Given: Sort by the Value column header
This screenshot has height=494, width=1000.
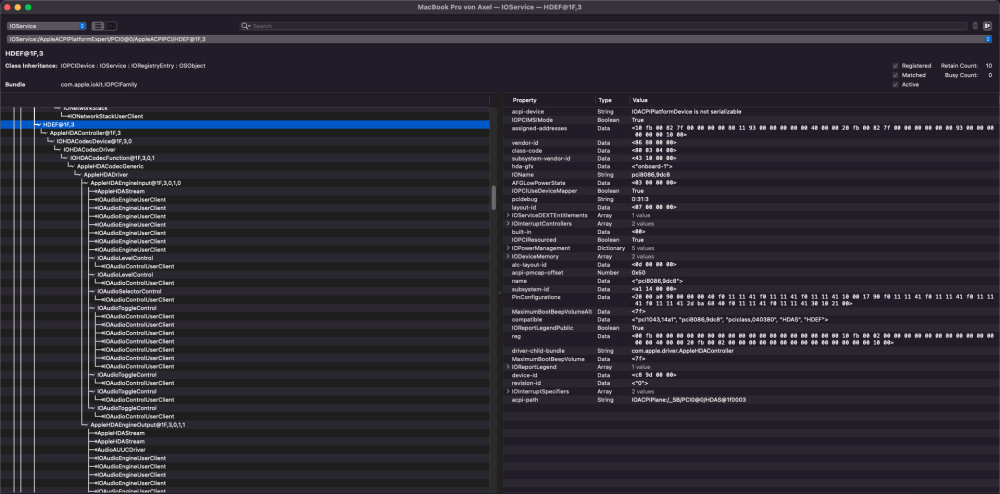Looking at the screenshot, I should pos(814,100).
